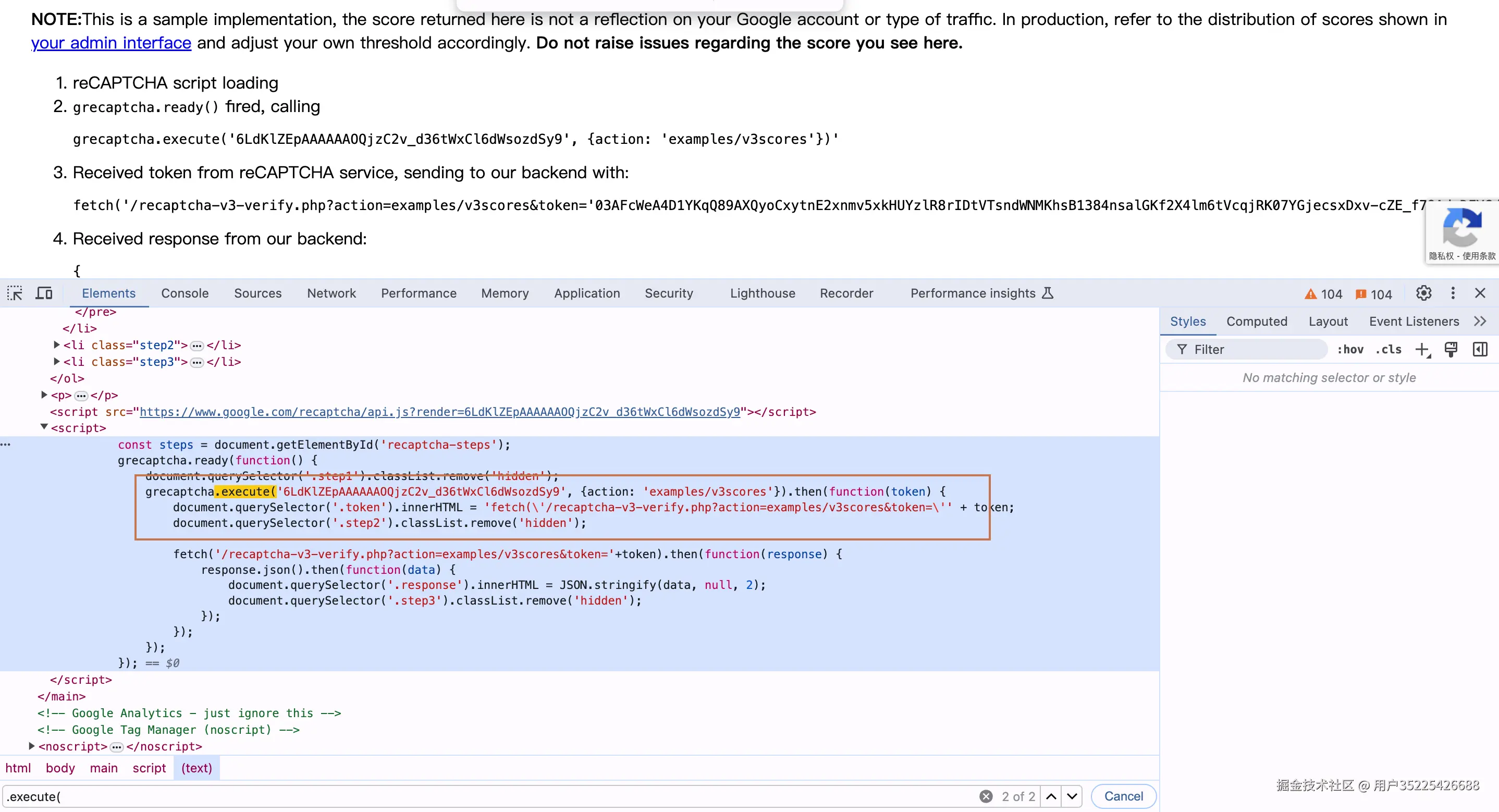1499x812 pixels.
Task: Collapse the expanded script node
Action: pos(44,428)
